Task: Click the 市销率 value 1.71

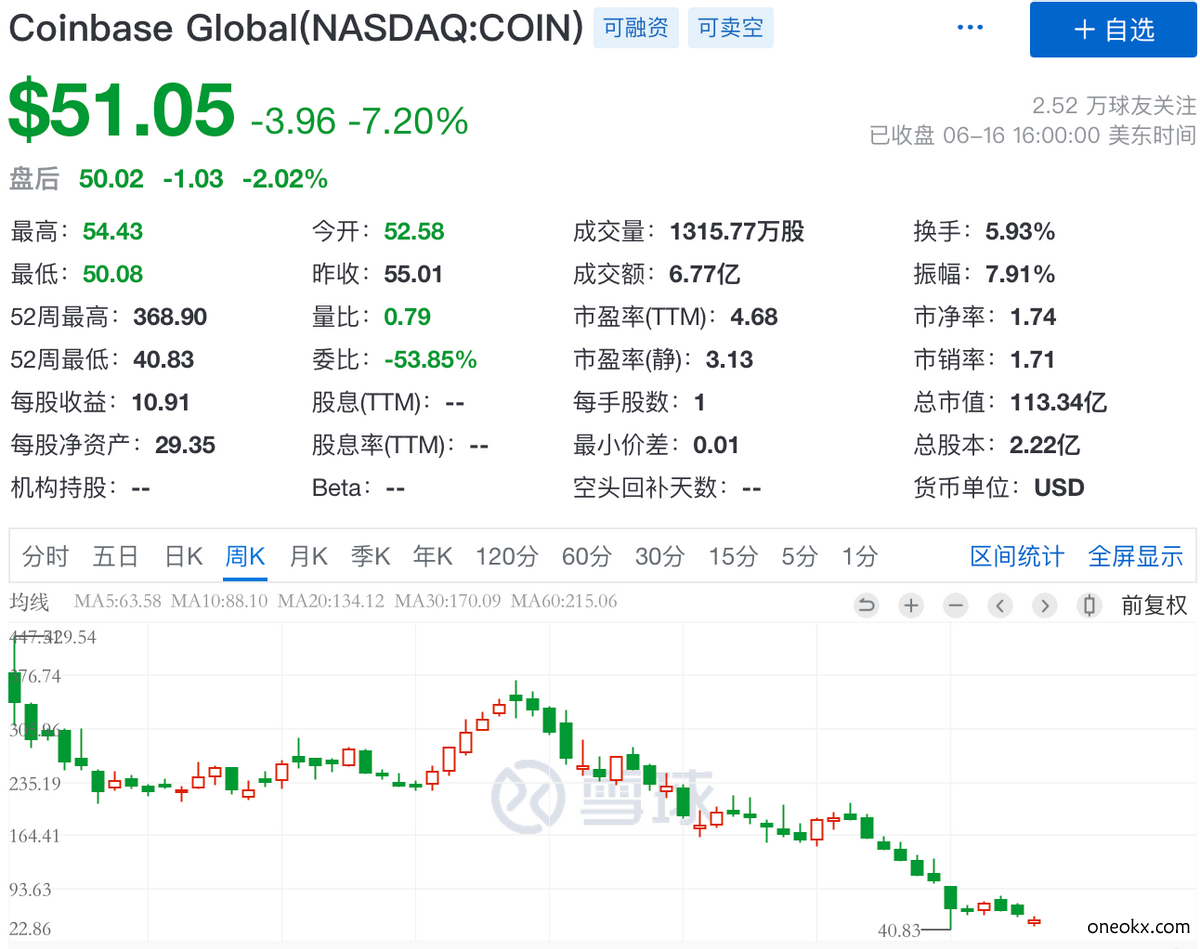Action: click(x=1033, y=360)
